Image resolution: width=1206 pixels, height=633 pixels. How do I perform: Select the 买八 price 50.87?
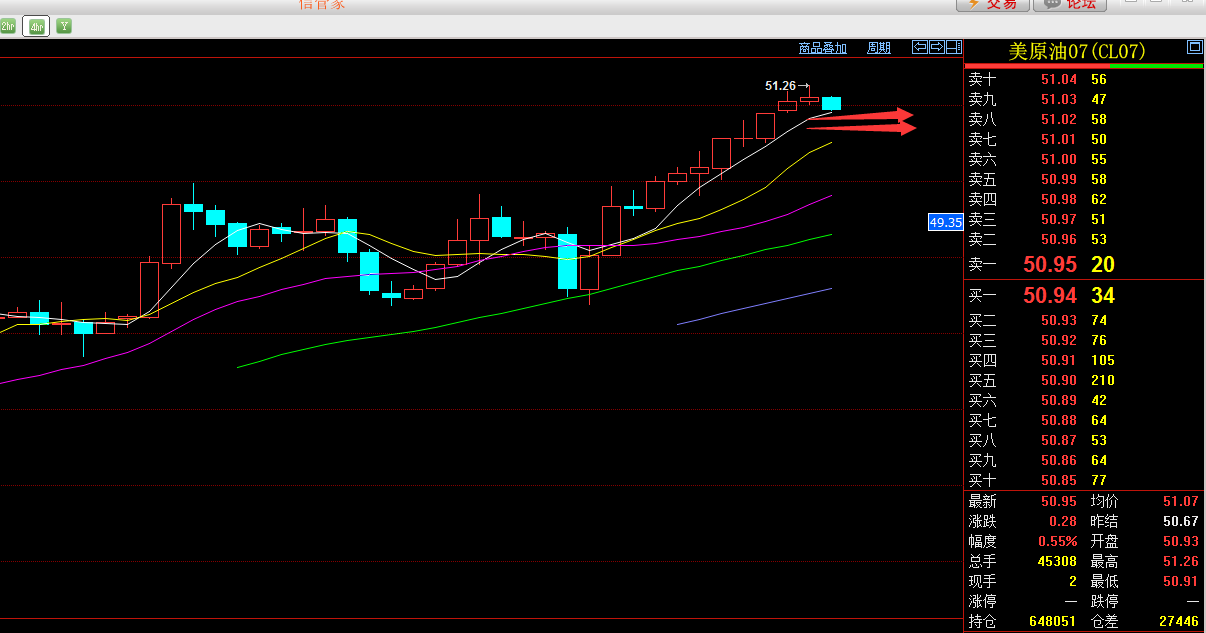[1059, 440]
